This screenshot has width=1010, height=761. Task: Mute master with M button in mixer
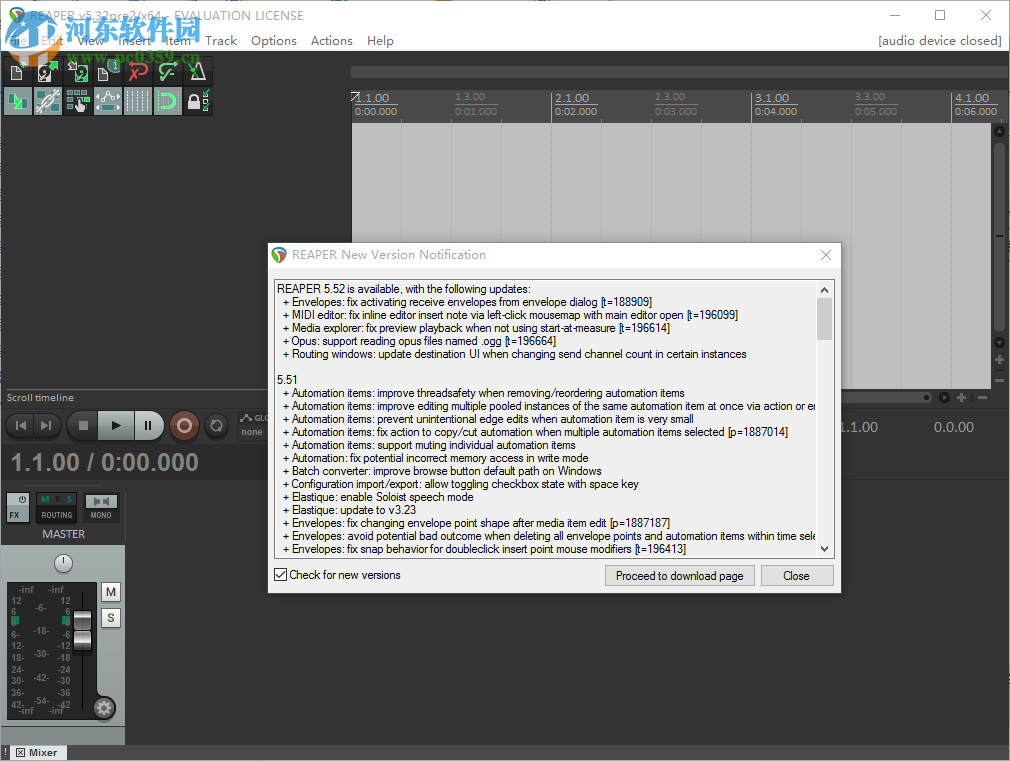[x=111, y=592]
